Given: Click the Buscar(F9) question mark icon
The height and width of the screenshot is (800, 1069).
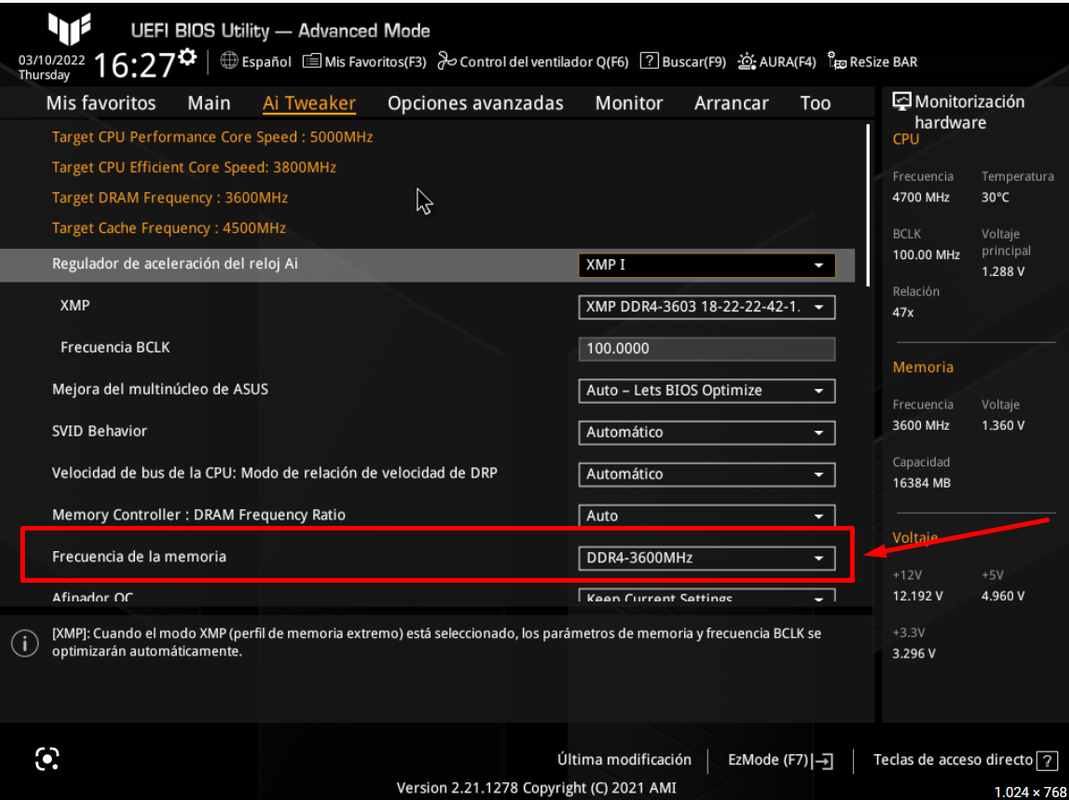Looking at the screenshot, I should [649, 61].
